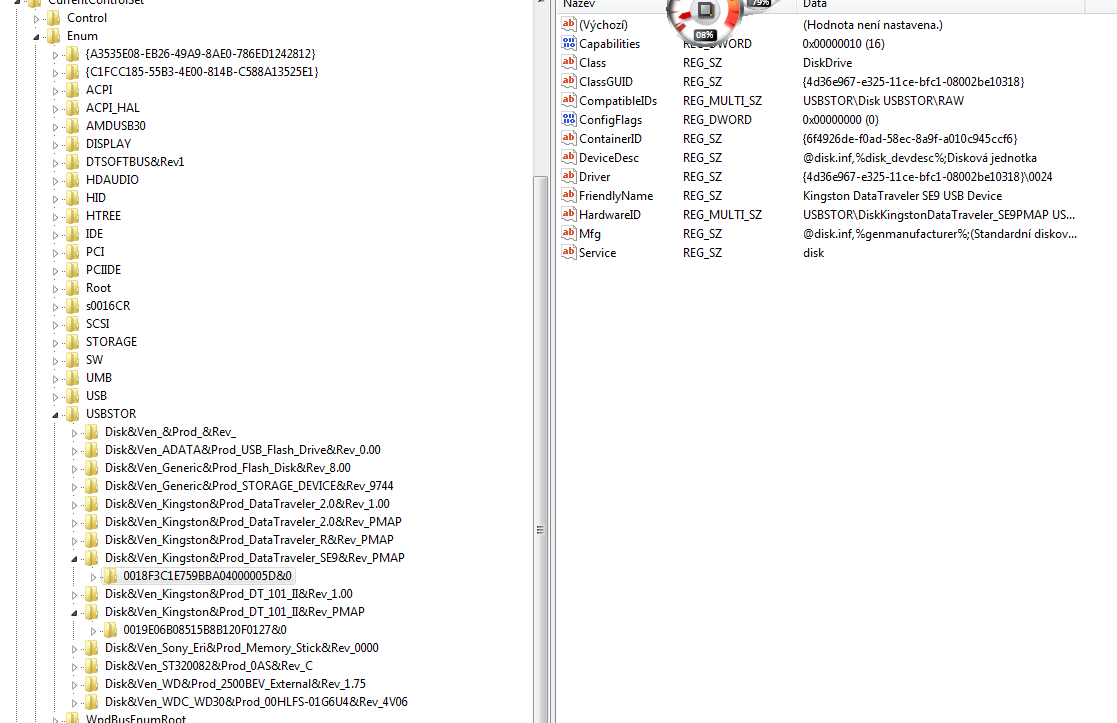Click '(Hodnota není nastavena.)' data value
The height and width of the screenshot is (723, 1117).
tap(873, 25)
